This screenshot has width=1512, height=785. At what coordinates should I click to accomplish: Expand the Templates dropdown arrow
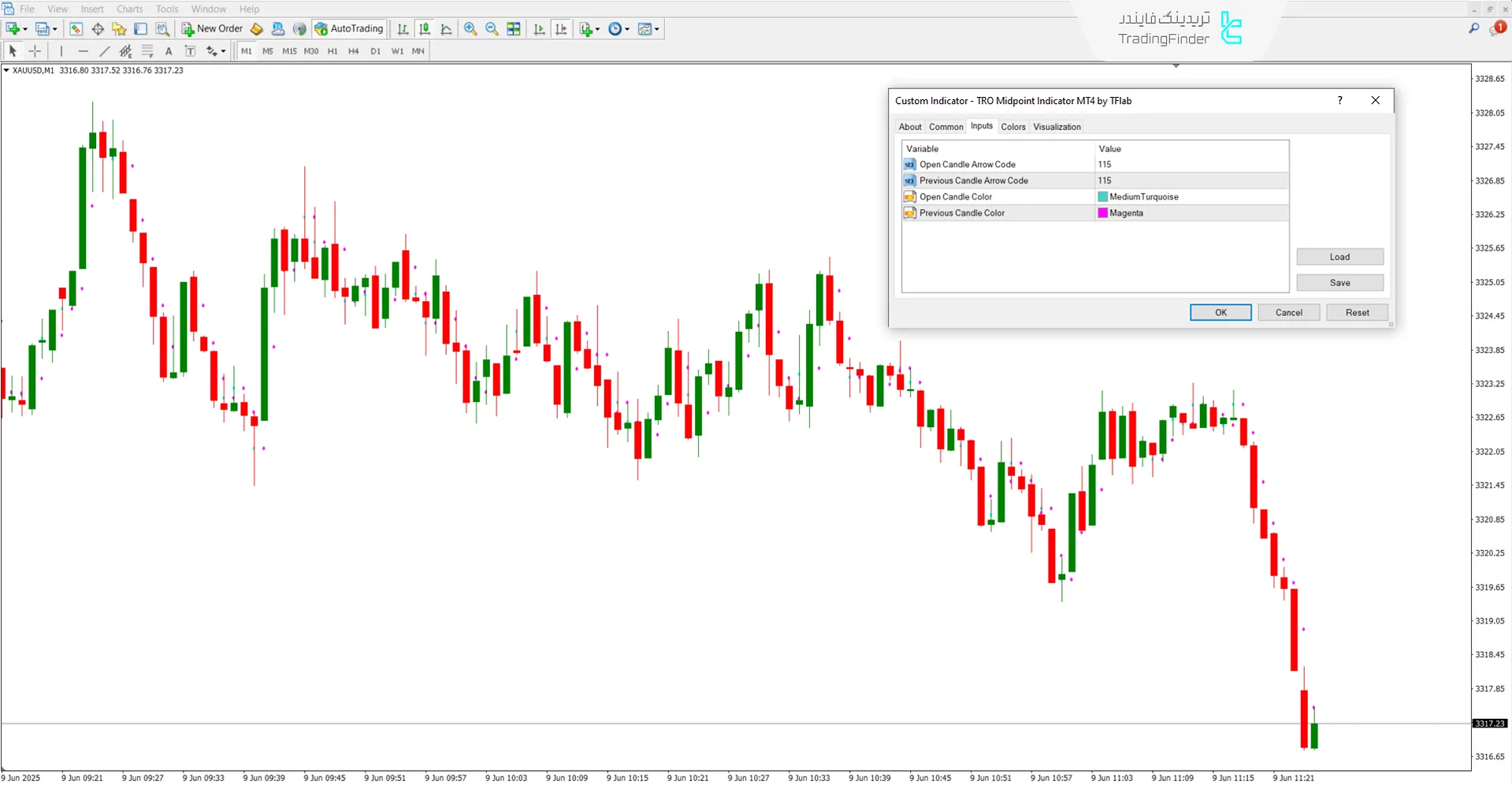657,29
